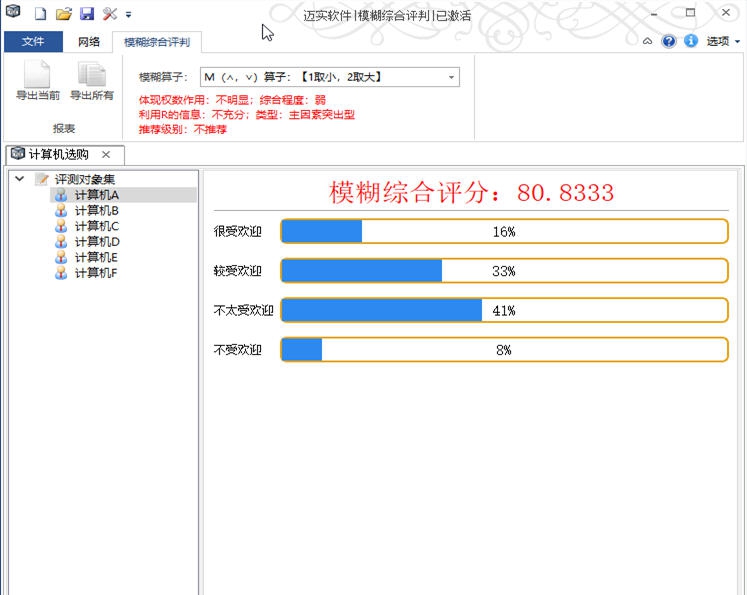This screenshot has height=595, width=747.
Task: Select 计算机D in the tree
Action: [97, 242]
